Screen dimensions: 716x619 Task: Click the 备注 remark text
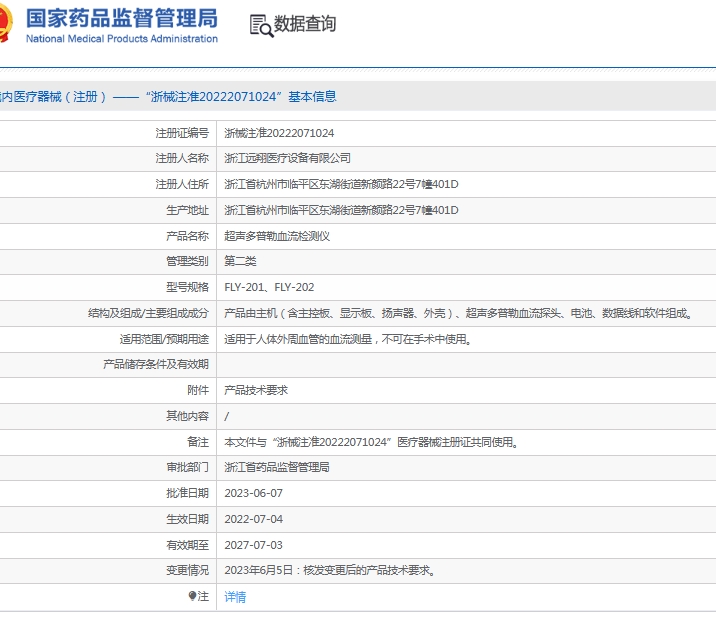(x=371, y=442)
